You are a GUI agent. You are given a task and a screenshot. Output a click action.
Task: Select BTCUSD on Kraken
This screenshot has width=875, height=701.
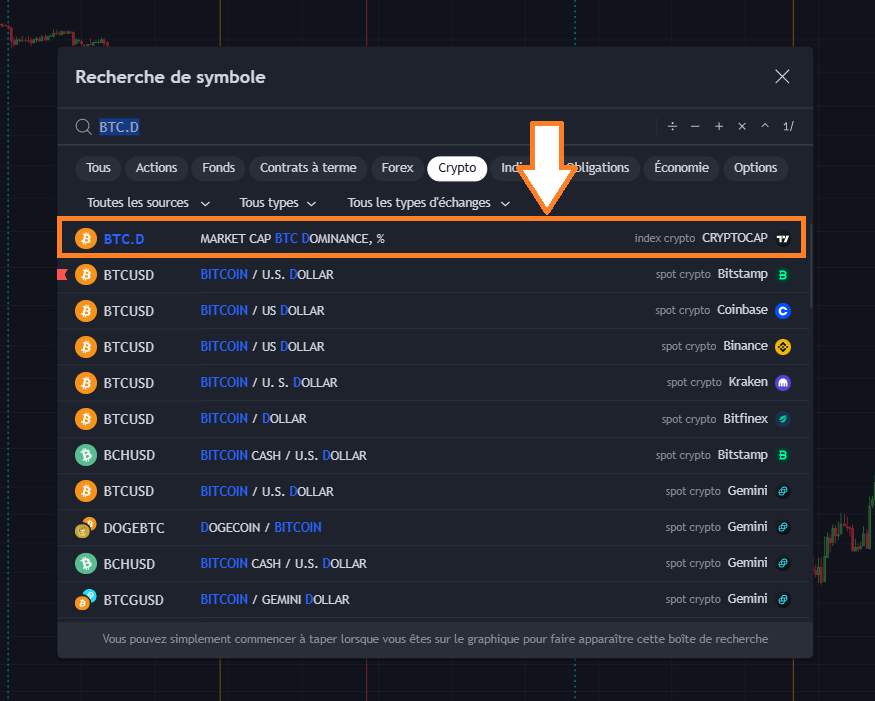434,383
